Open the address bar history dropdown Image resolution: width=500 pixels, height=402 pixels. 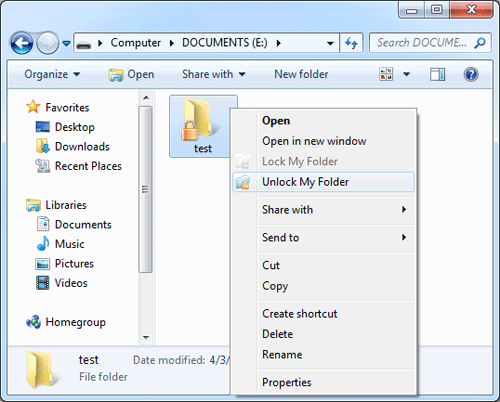tap(330, 43)
